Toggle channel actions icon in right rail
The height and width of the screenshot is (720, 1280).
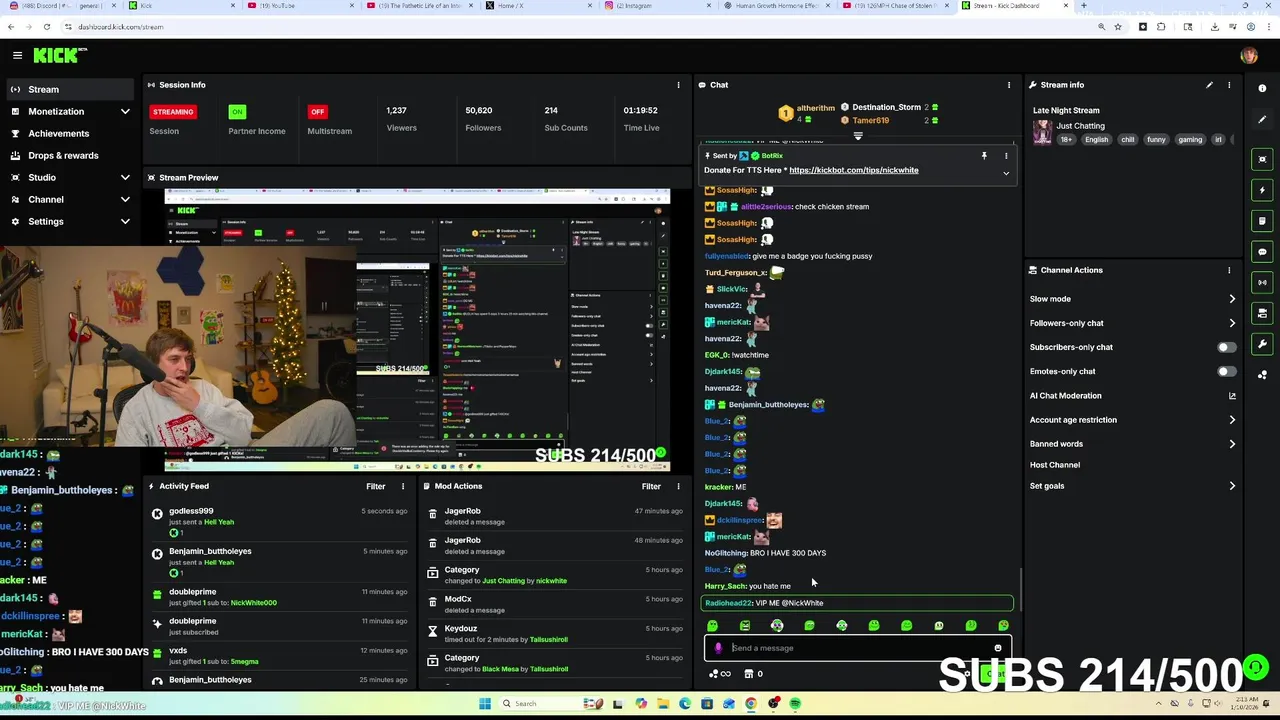[x=1262, y=314]
